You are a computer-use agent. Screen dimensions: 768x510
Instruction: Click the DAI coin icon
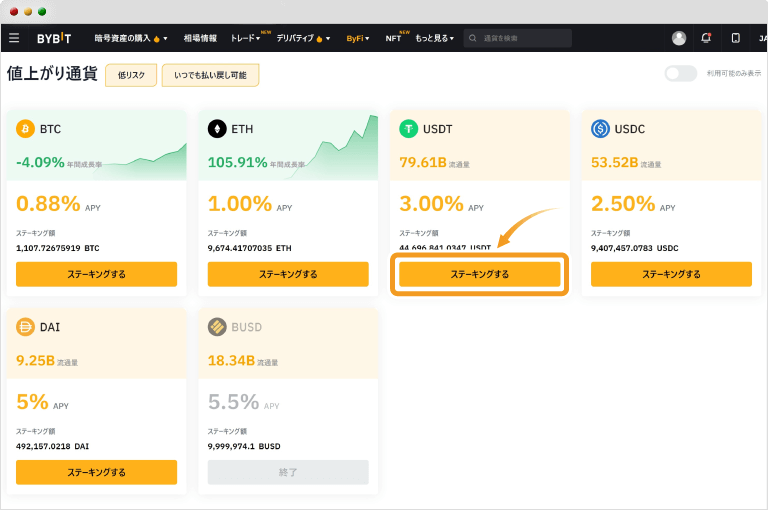pyautogui.click(x=25, y=327)
